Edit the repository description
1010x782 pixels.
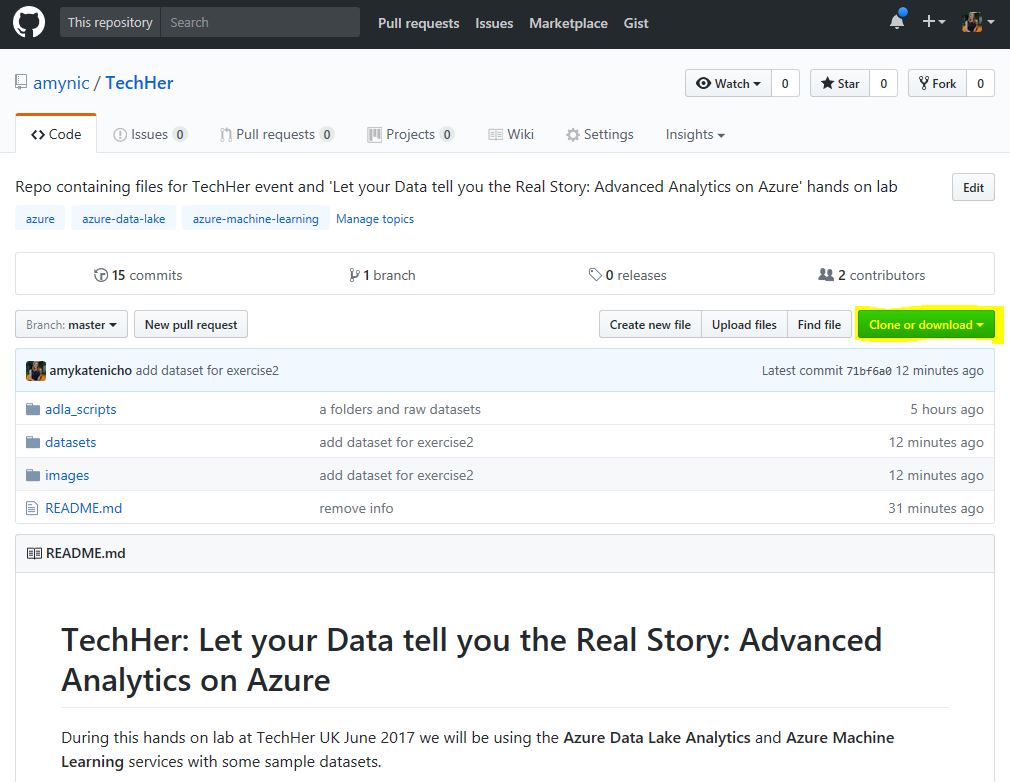click(973, 187)
